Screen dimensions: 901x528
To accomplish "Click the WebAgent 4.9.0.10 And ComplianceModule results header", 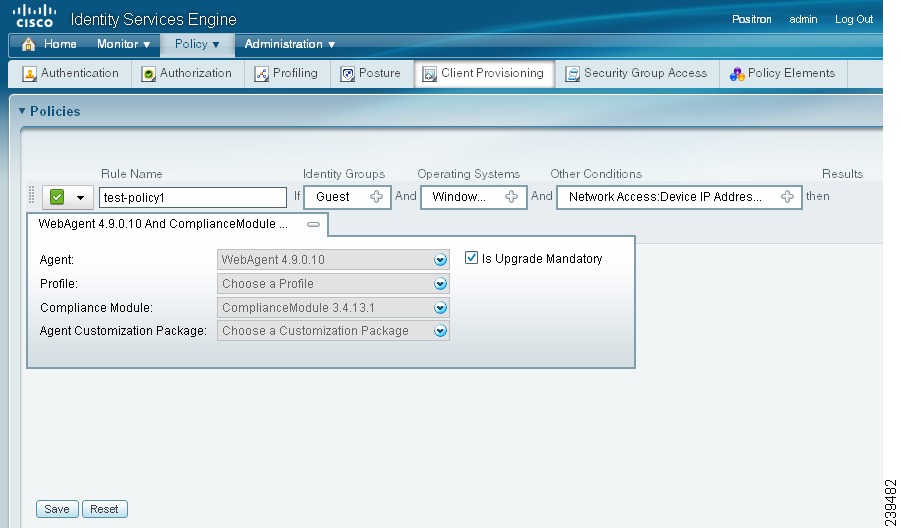I will pyautogui.click(x=177, y=225).
